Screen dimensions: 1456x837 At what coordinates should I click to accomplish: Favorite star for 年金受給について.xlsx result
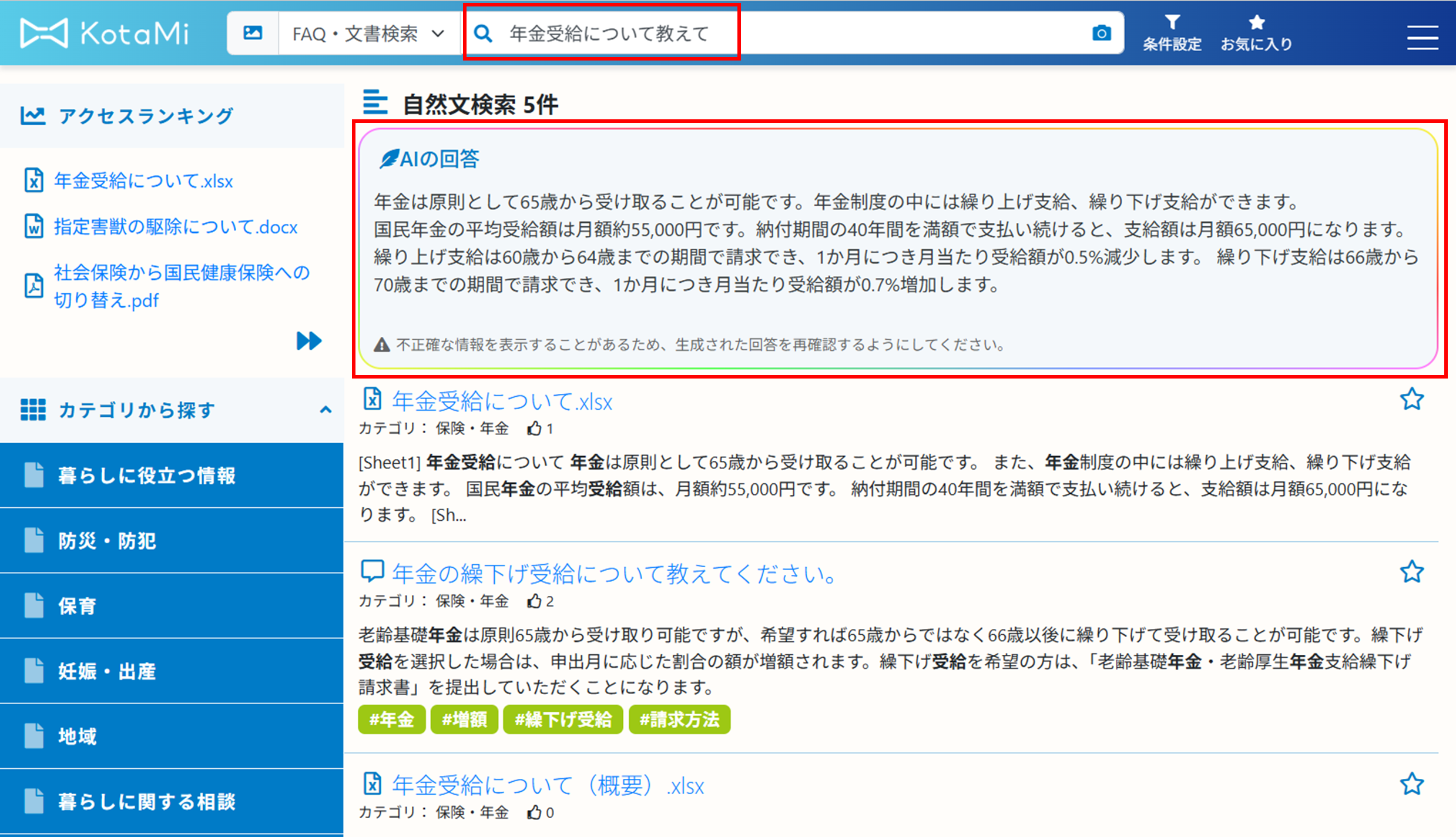click(1411, 399)
